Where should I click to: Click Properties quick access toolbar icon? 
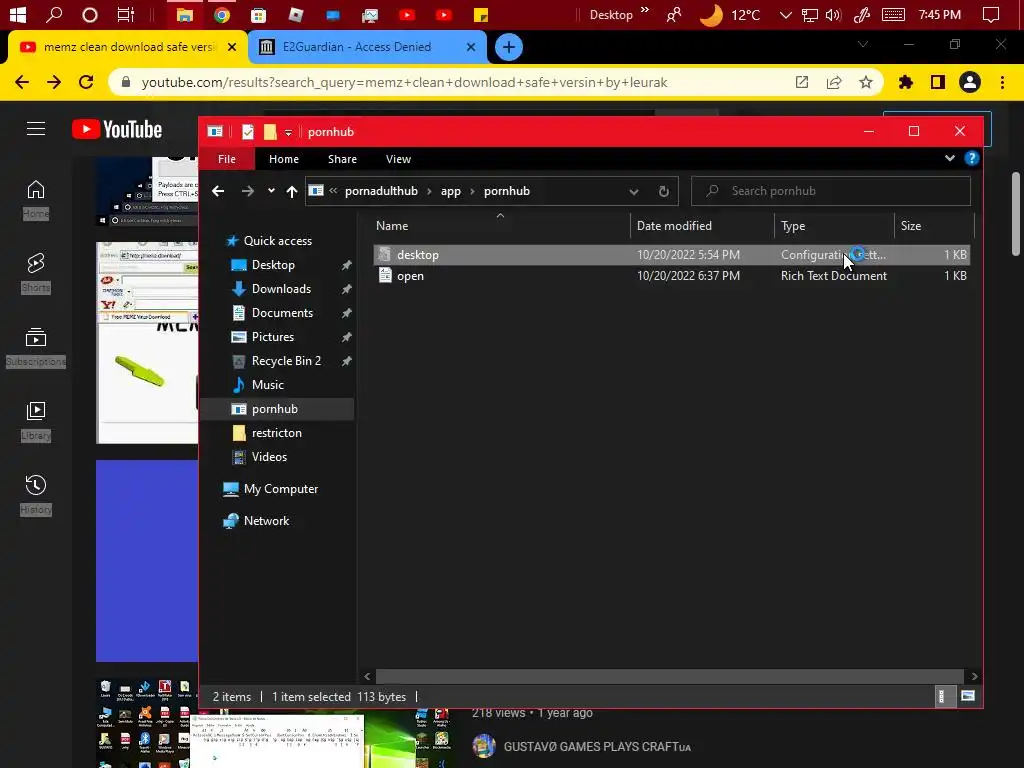(248, 132)
